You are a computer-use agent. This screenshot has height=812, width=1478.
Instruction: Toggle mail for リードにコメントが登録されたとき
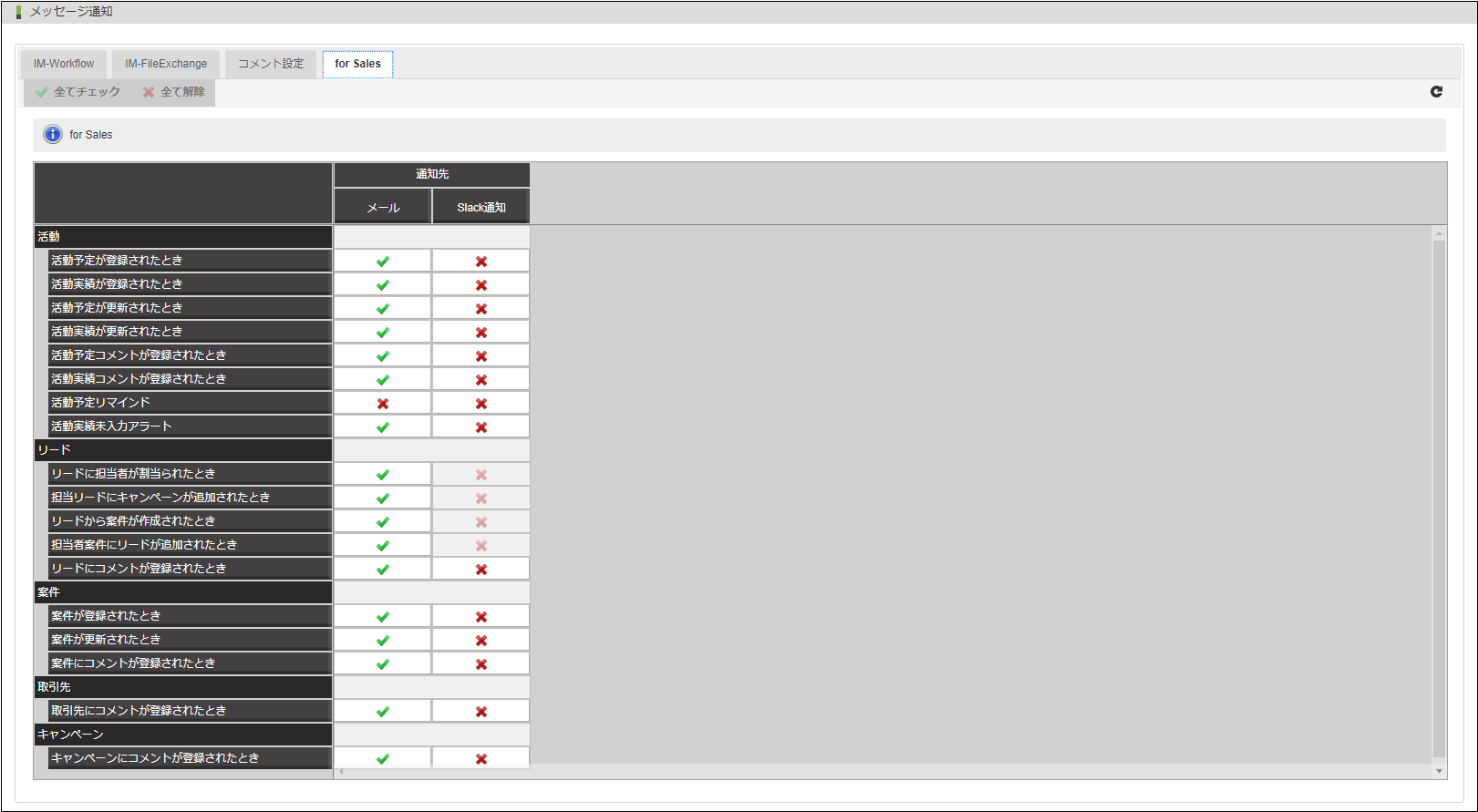point(383,569)
